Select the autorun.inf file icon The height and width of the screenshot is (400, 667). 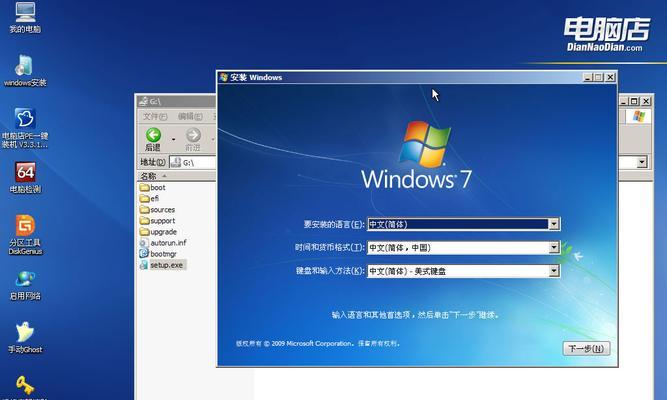[144, 243]
